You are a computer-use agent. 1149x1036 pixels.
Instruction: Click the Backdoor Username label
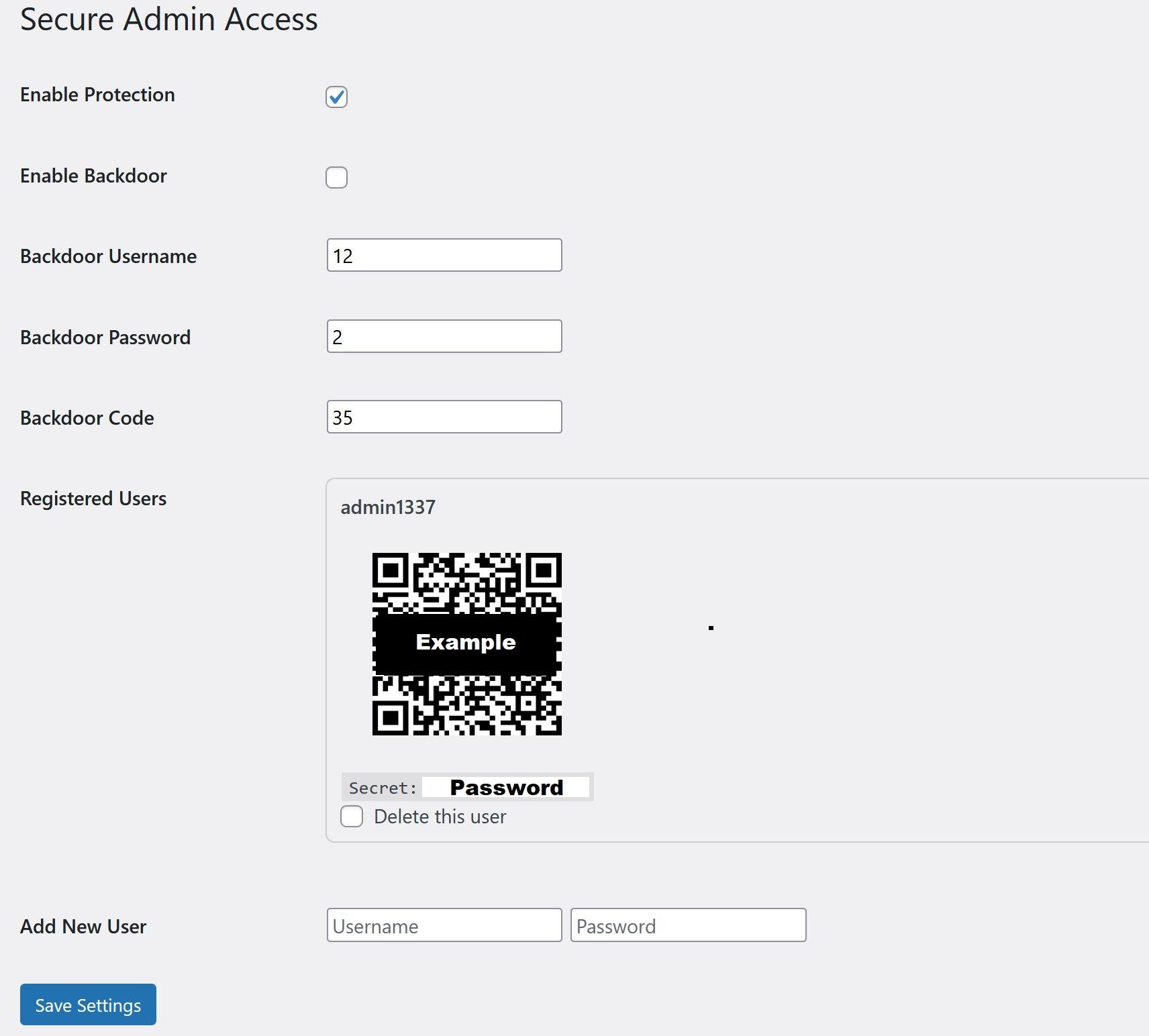(x=108, y=256)
